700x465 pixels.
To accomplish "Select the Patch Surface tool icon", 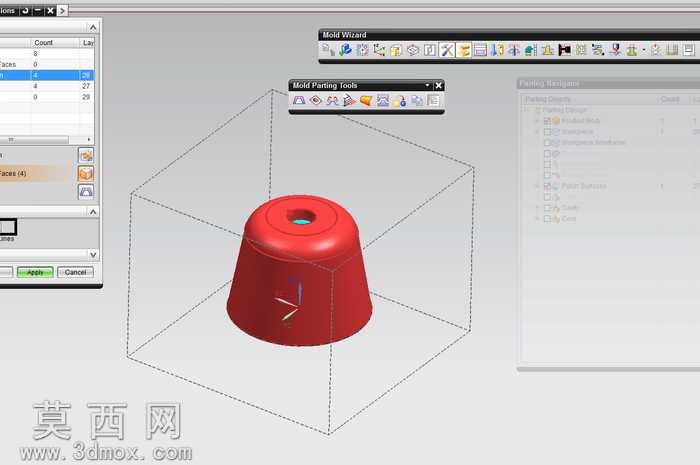I will [x=316, y=100].
